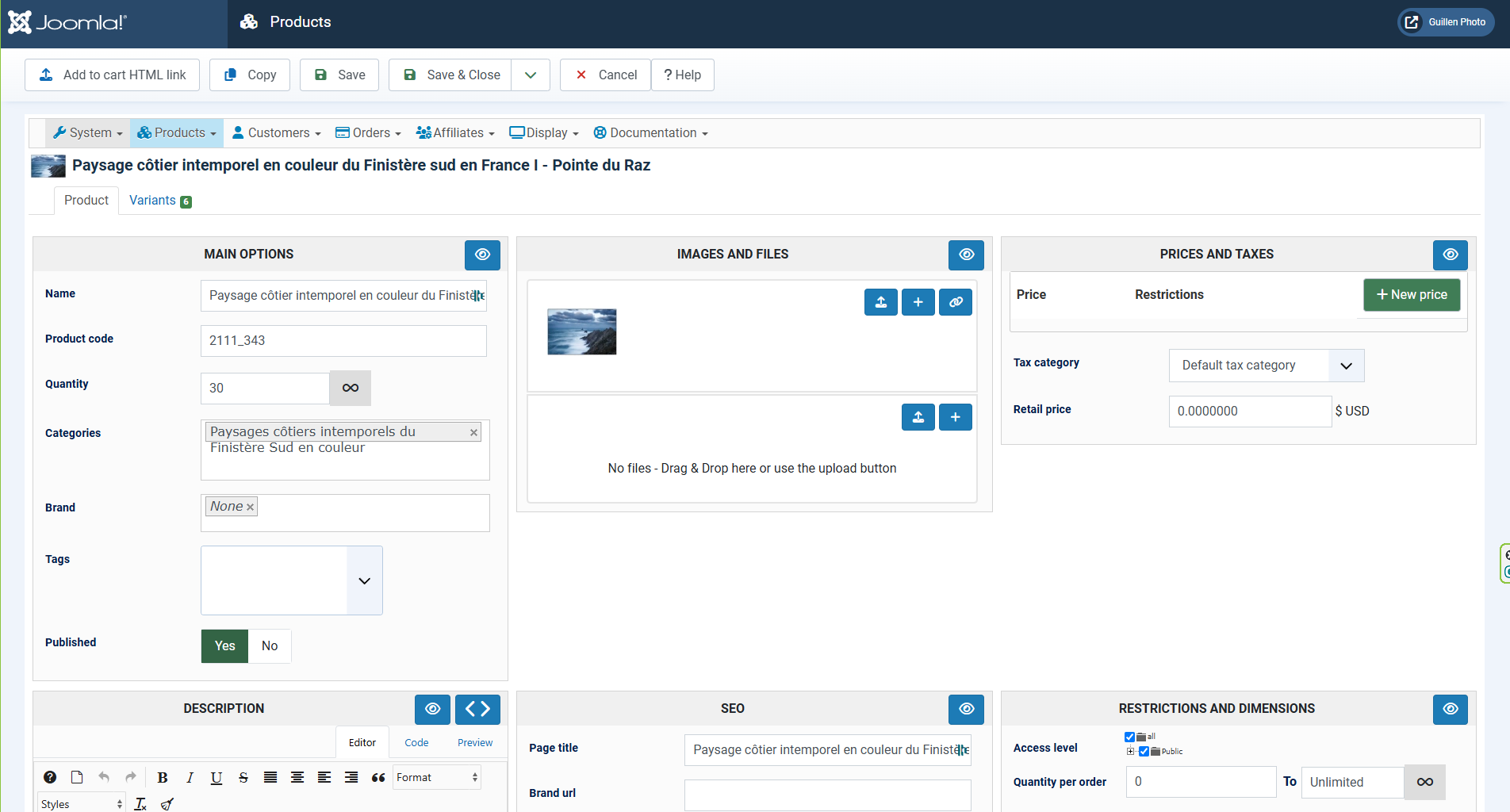Upload a file in the files area
This screenshot has width=1510, height=812.
(x=918, y=417)
